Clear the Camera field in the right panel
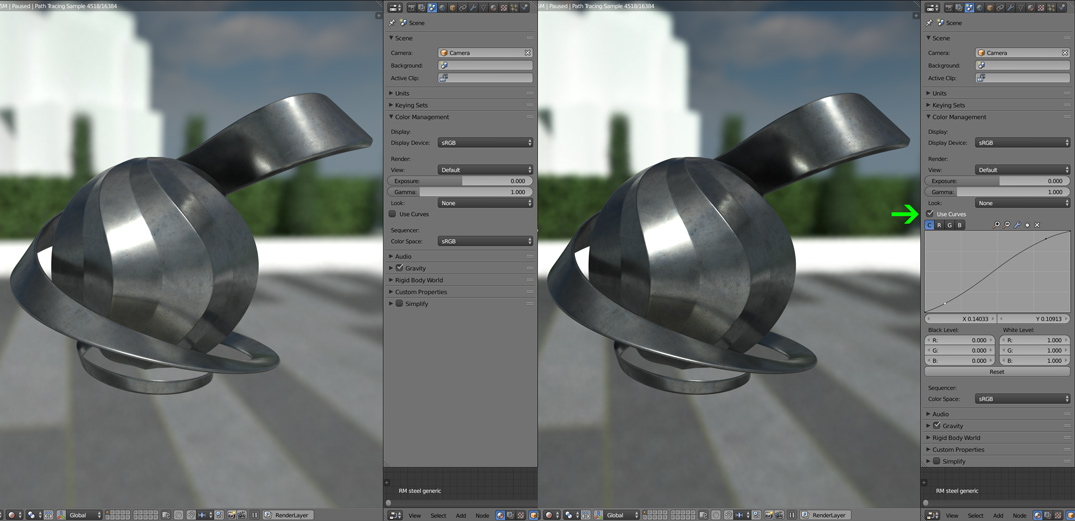Image resolution: width=1075 pixels, height=521 pixels. (1065, 53)
